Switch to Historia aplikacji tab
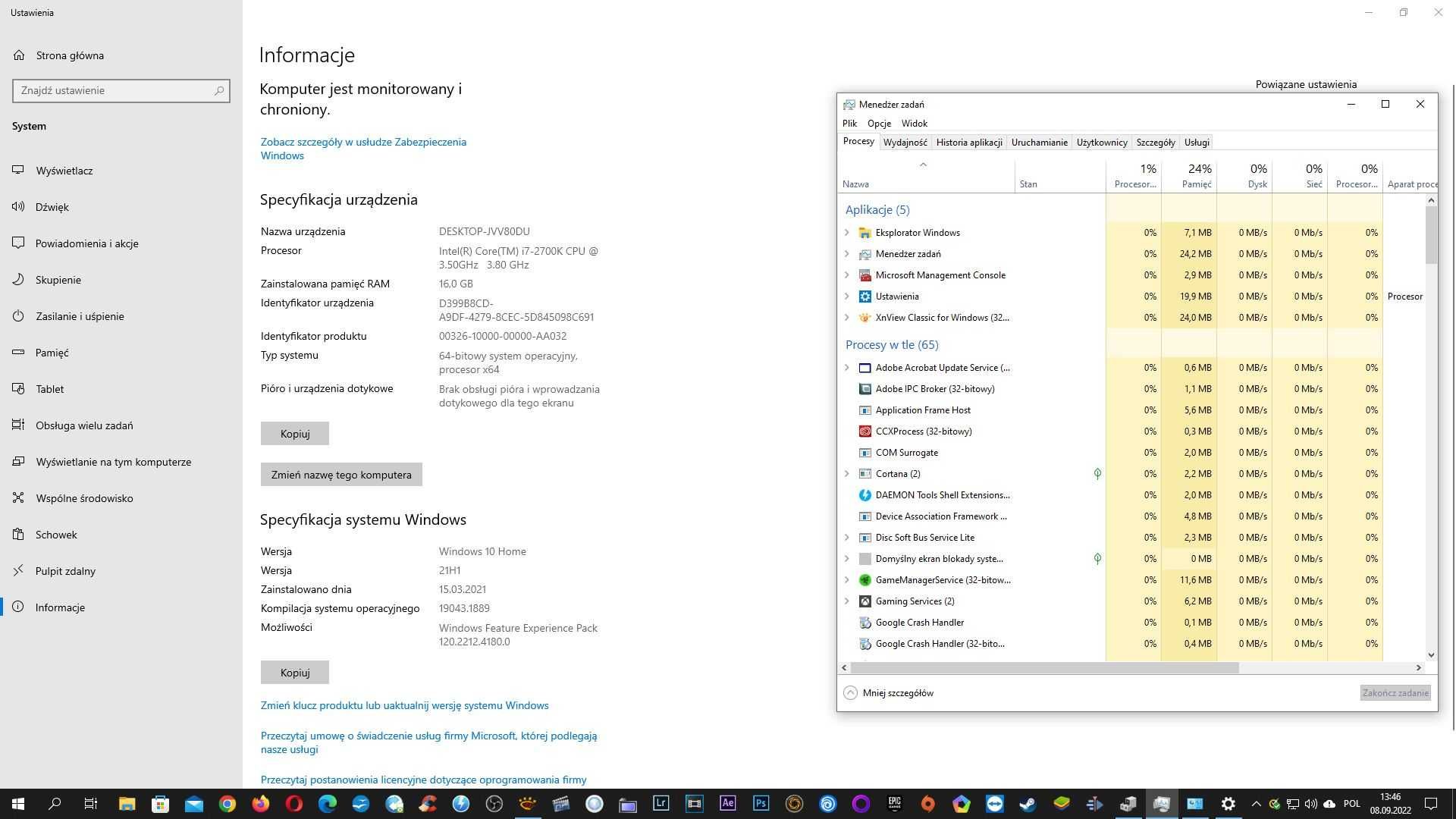 969,143
